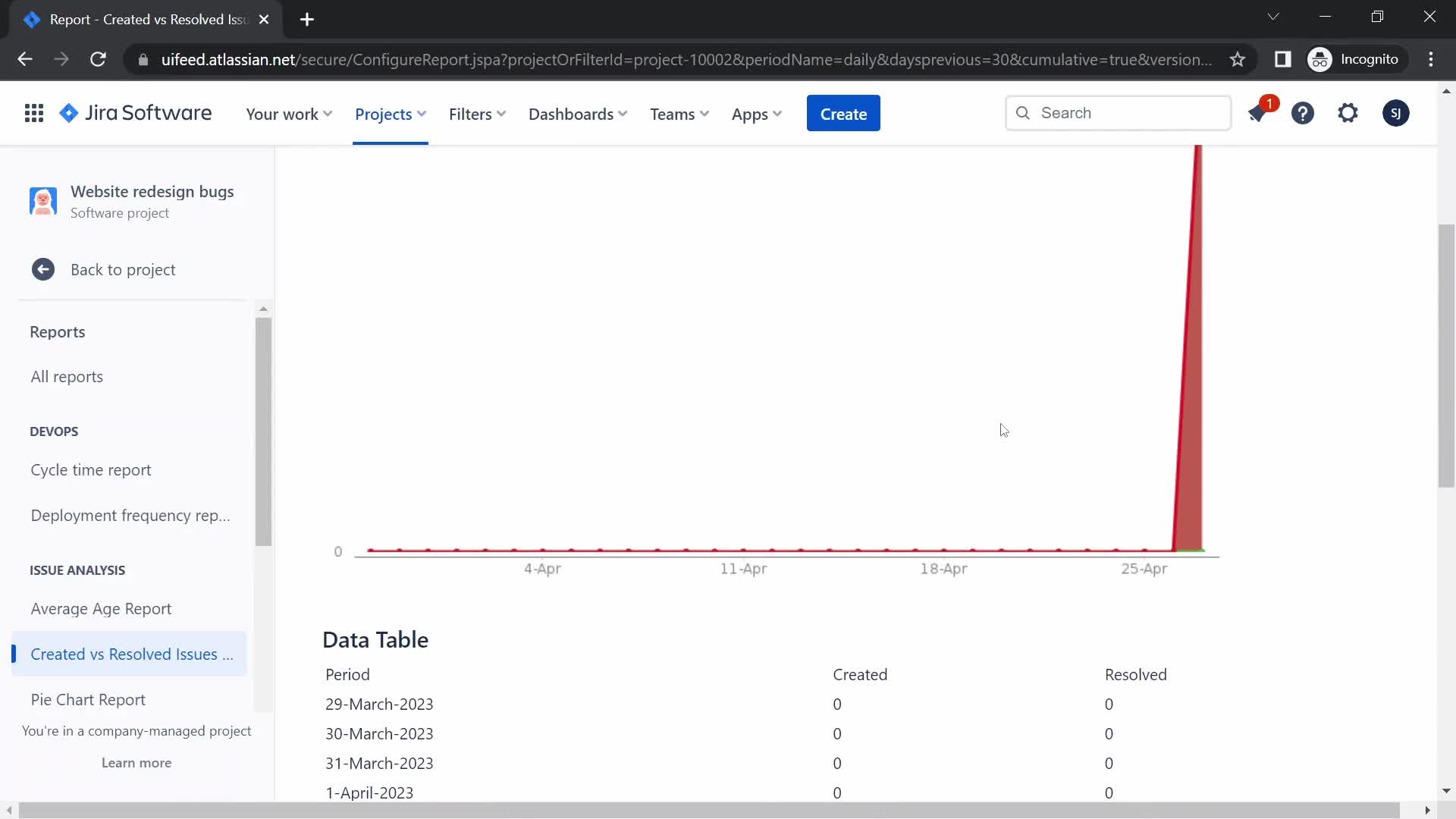Click the Created column header

pyautogui.click(x=860, y=675)
